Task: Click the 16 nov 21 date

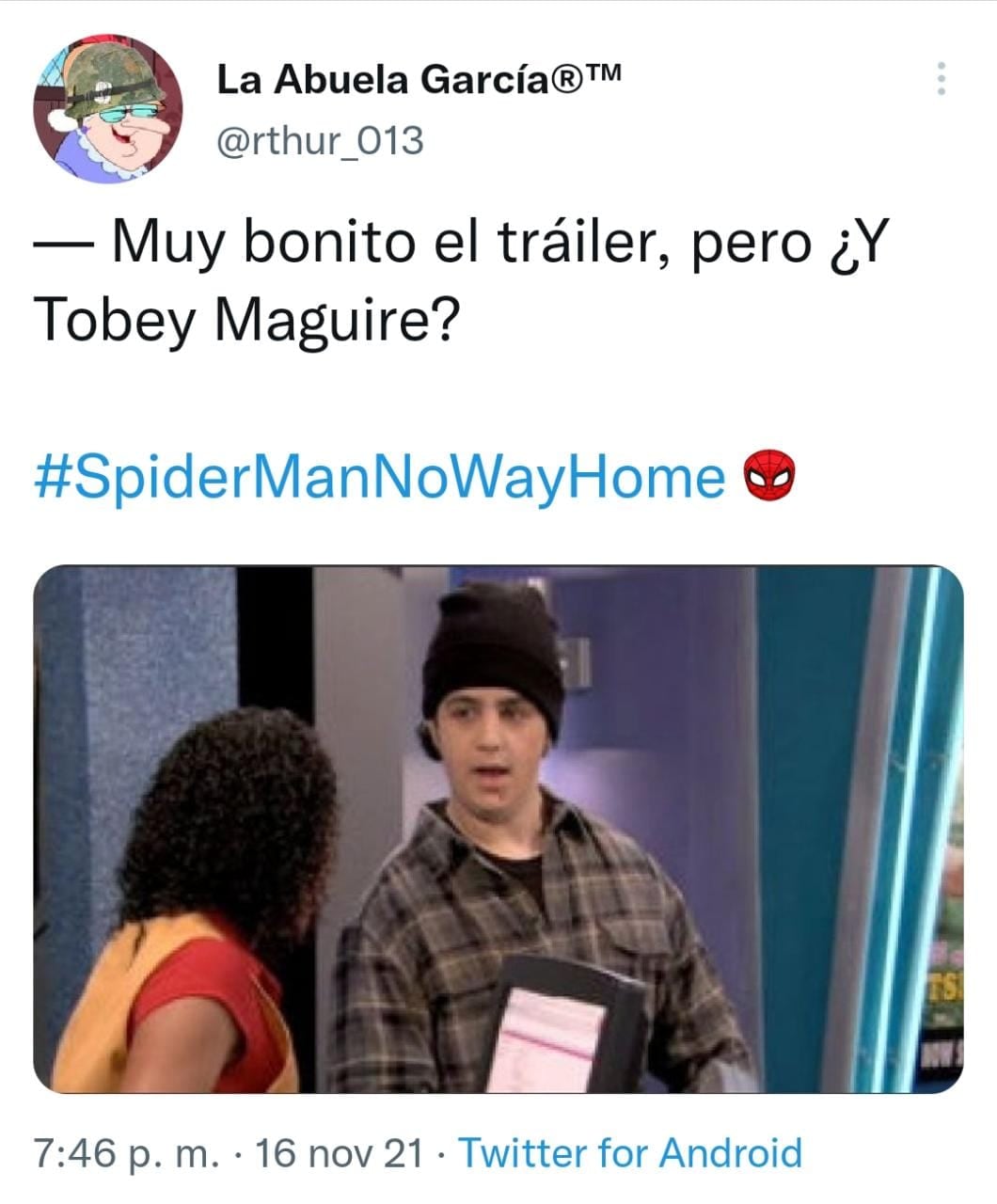Action: [x=339, y=1153]
